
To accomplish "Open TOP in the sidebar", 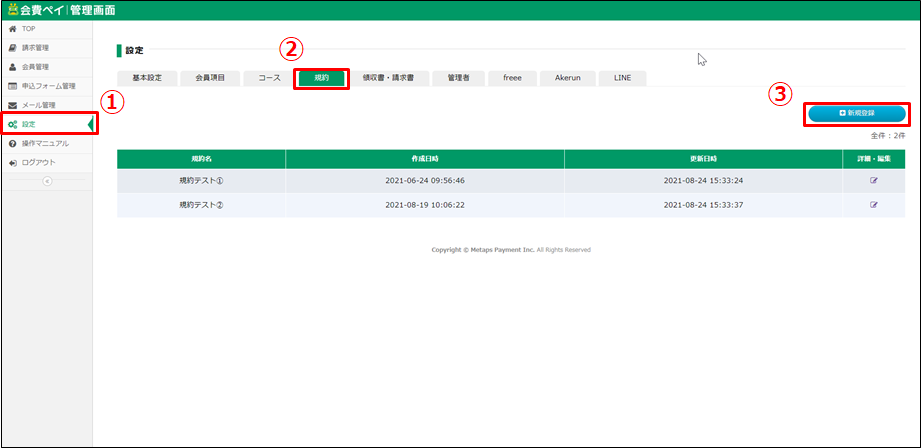I will pyautogui.click(x=28, y=29).
